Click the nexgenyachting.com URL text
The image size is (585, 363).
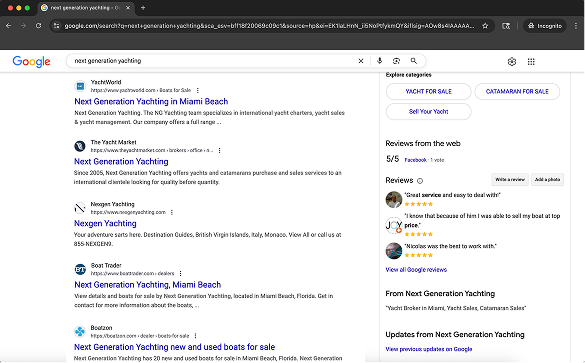click(x=128, y=212)
